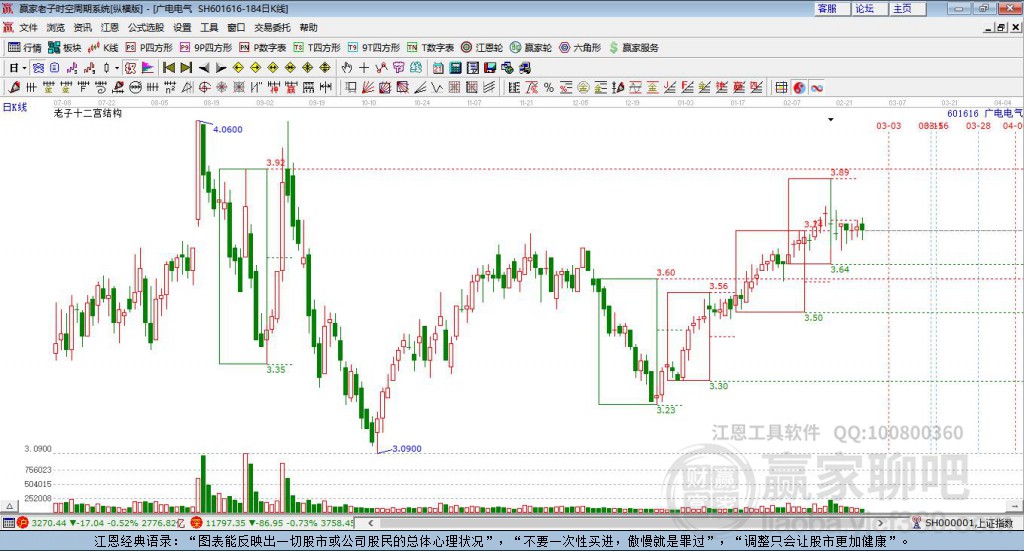Open the T四方形 tool
1024x551 pixels.
click(317, 48)
